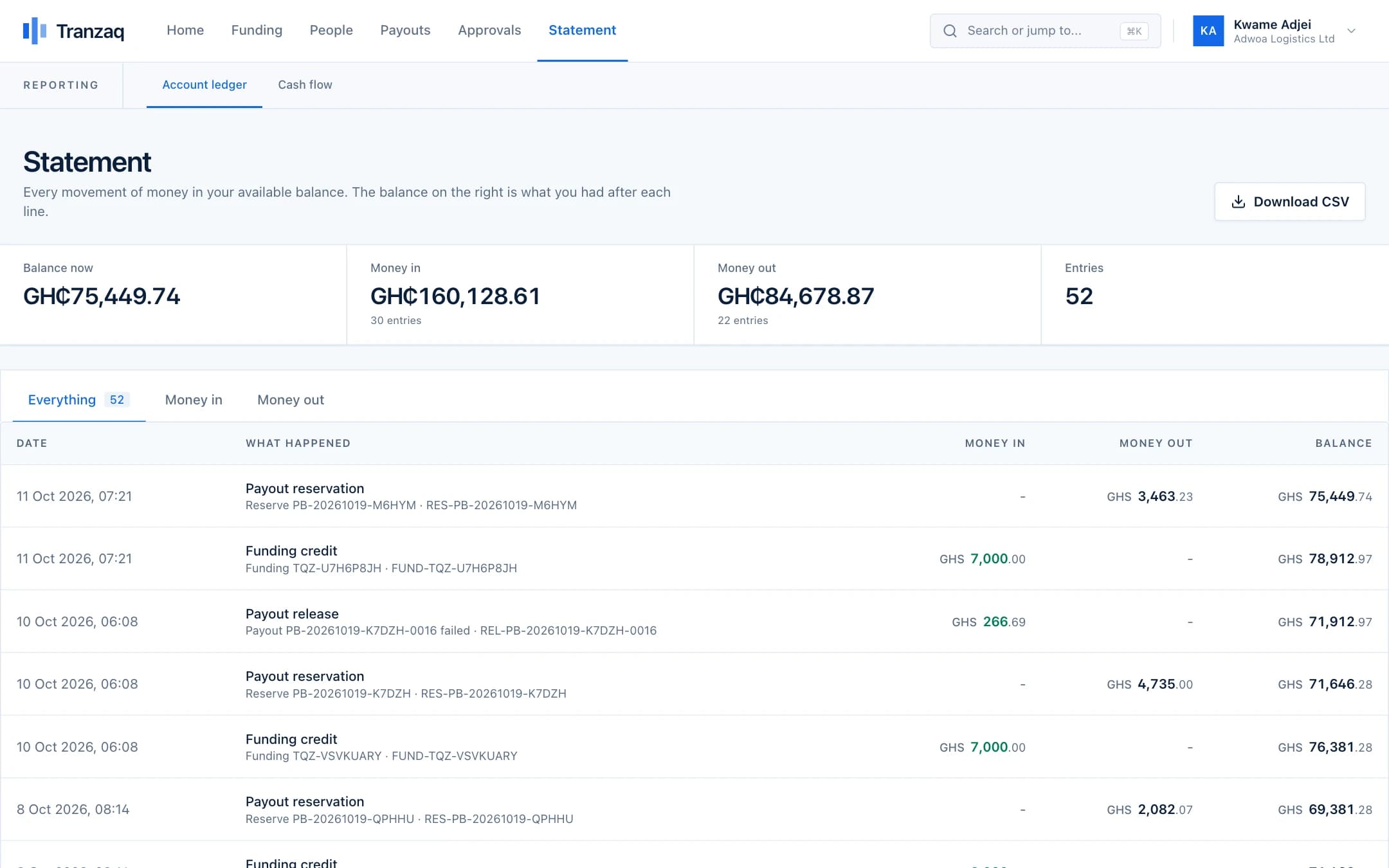
Task: Switch to the Account ledger tab
Action: tap(204, 85)
